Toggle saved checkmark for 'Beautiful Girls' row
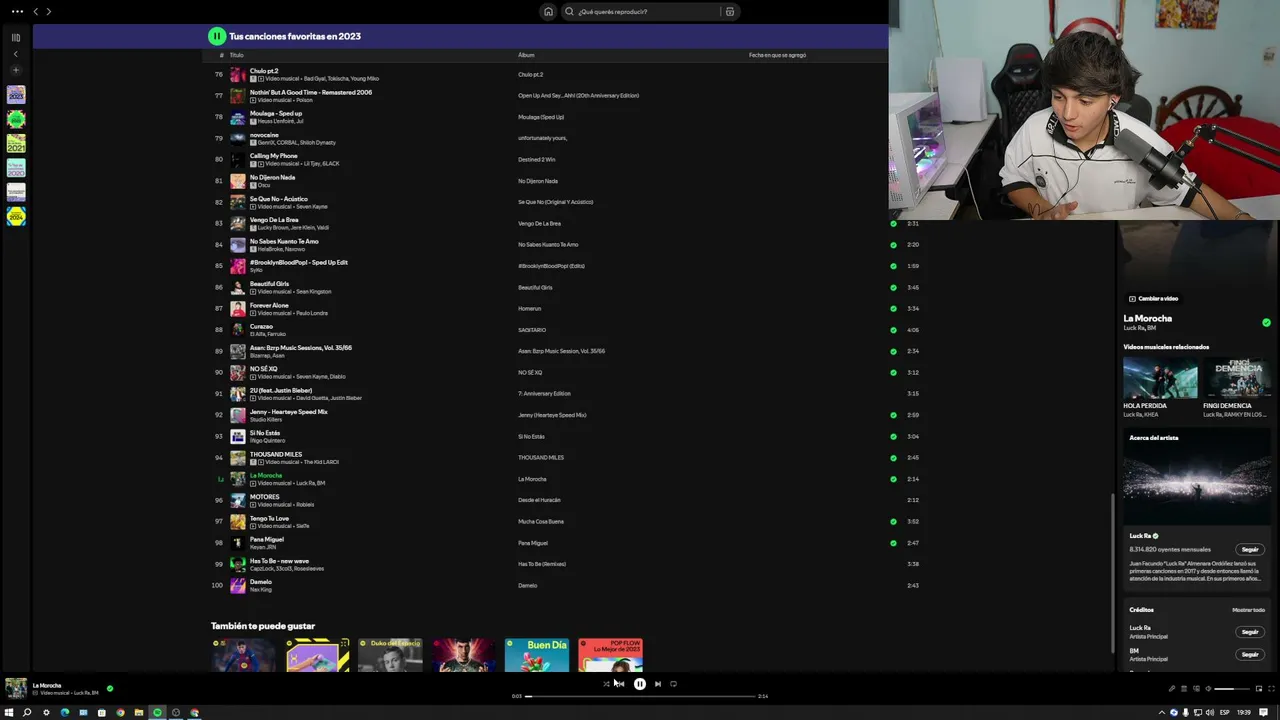Image resolution: width=1280 pixels, height=720 pixels. 893,288
